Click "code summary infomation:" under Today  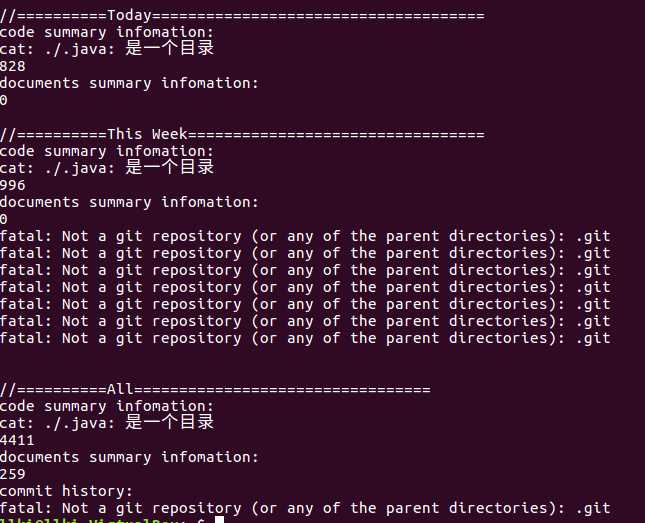107,32
